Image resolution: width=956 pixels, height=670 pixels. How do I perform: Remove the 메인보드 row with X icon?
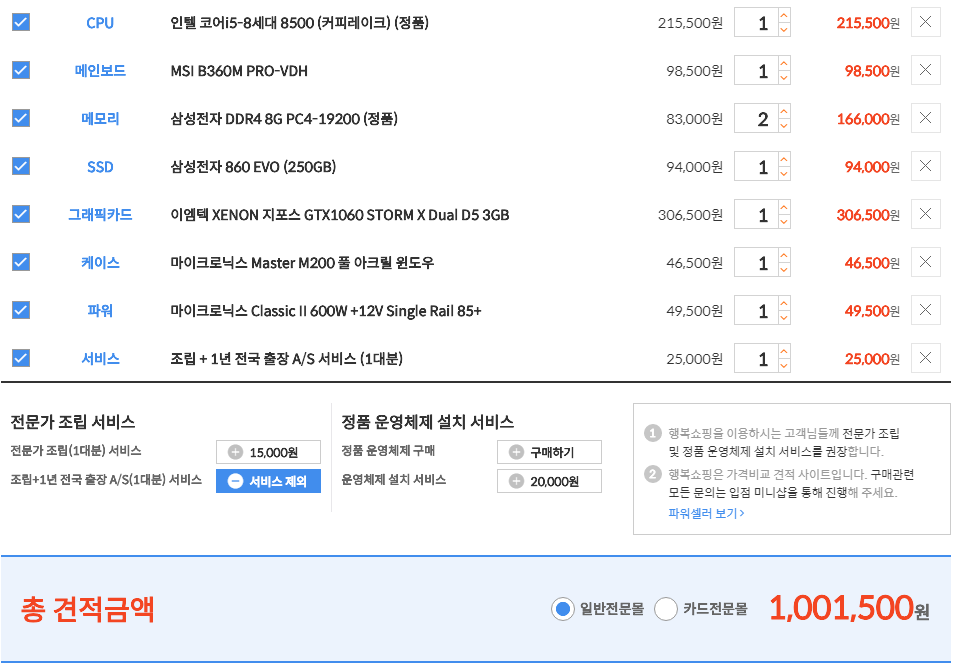[925, 70]
